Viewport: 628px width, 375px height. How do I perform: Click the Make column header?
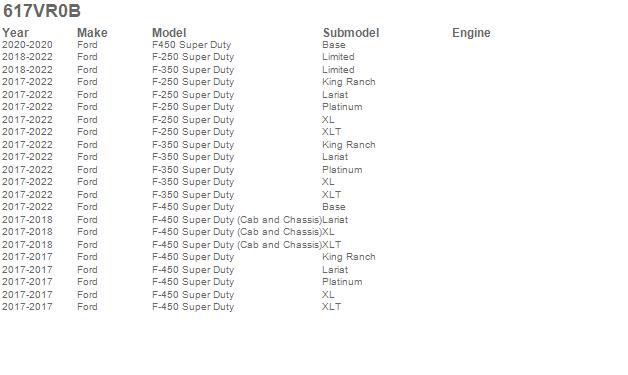coord(92,33)
